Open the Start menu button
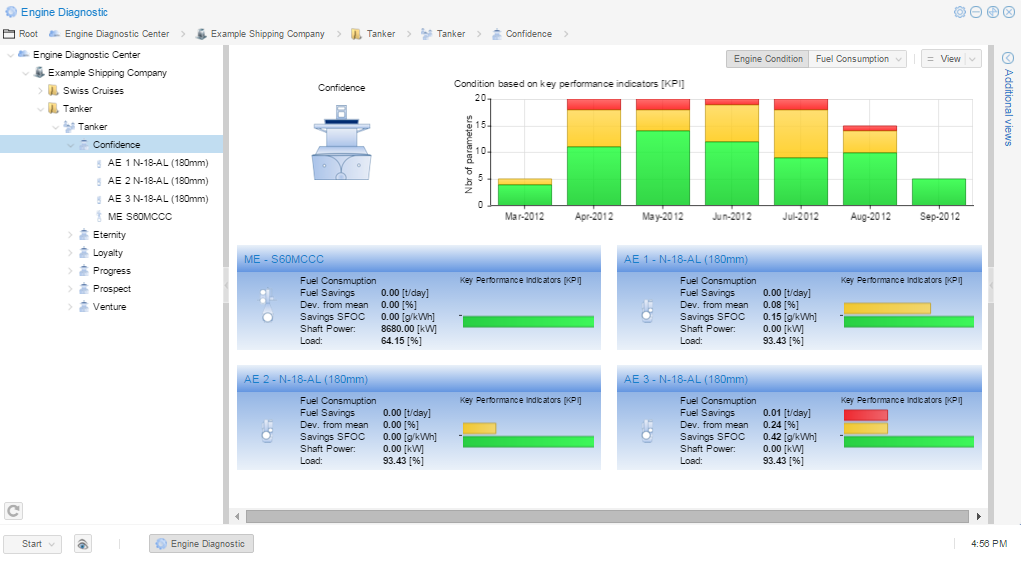The height and width of the screenshot is (561, 1021). point(33,544)
